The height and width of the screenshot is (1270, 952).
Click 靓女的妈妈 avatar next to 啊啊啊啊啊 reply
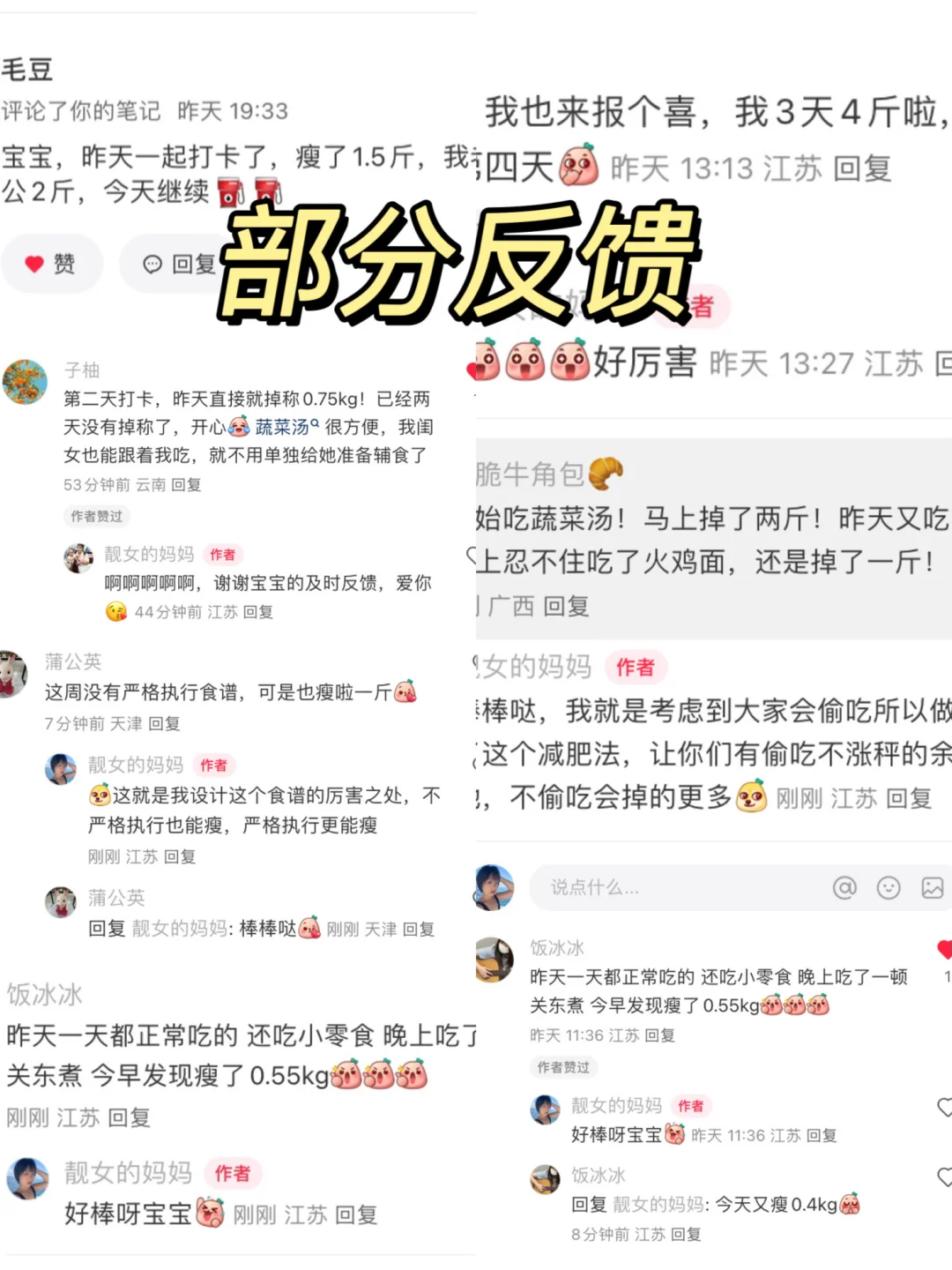click(78, 558)
